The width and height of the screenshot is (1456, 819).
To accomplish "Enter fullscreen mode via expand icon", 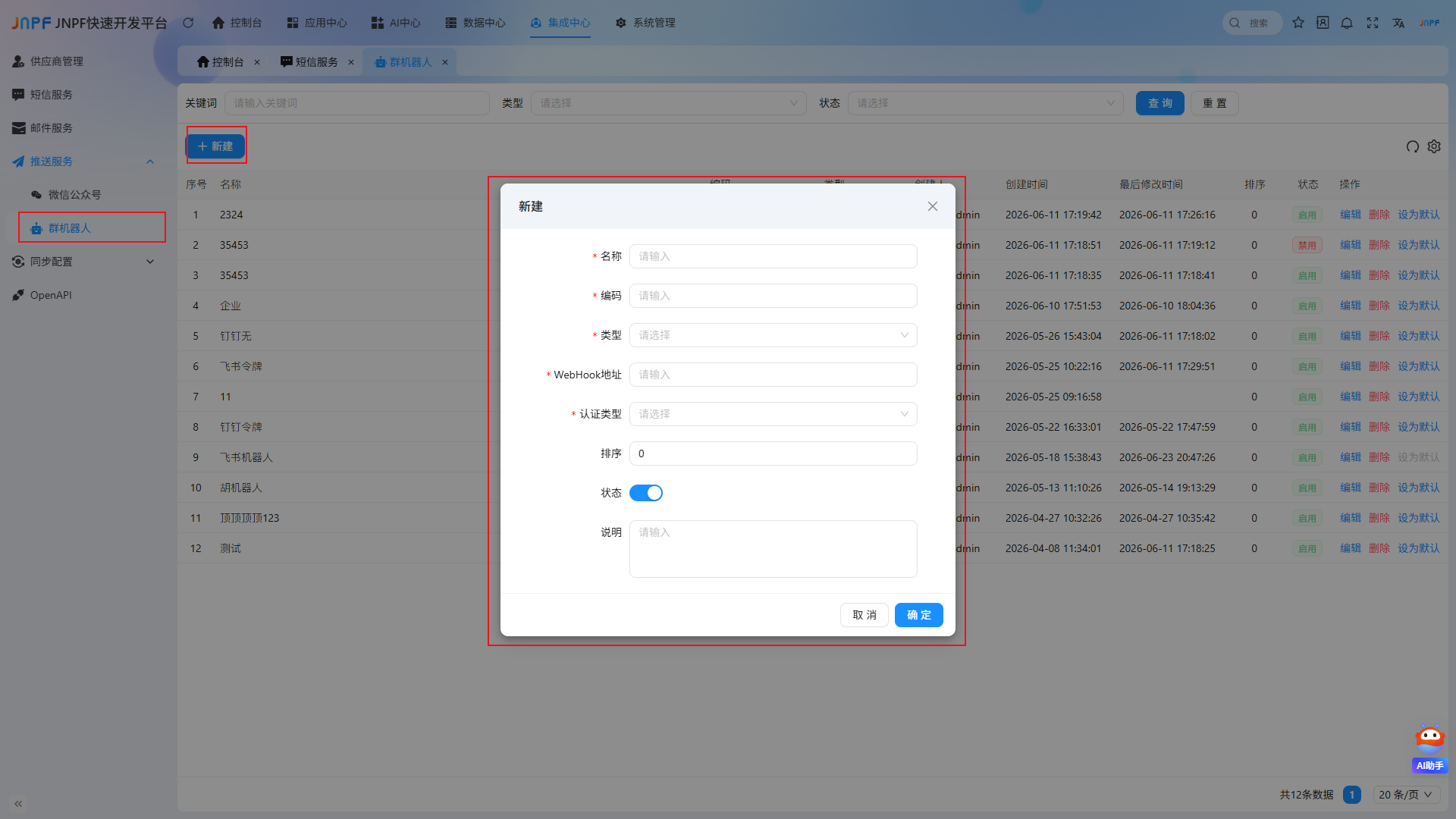I will click(1373, 23).
